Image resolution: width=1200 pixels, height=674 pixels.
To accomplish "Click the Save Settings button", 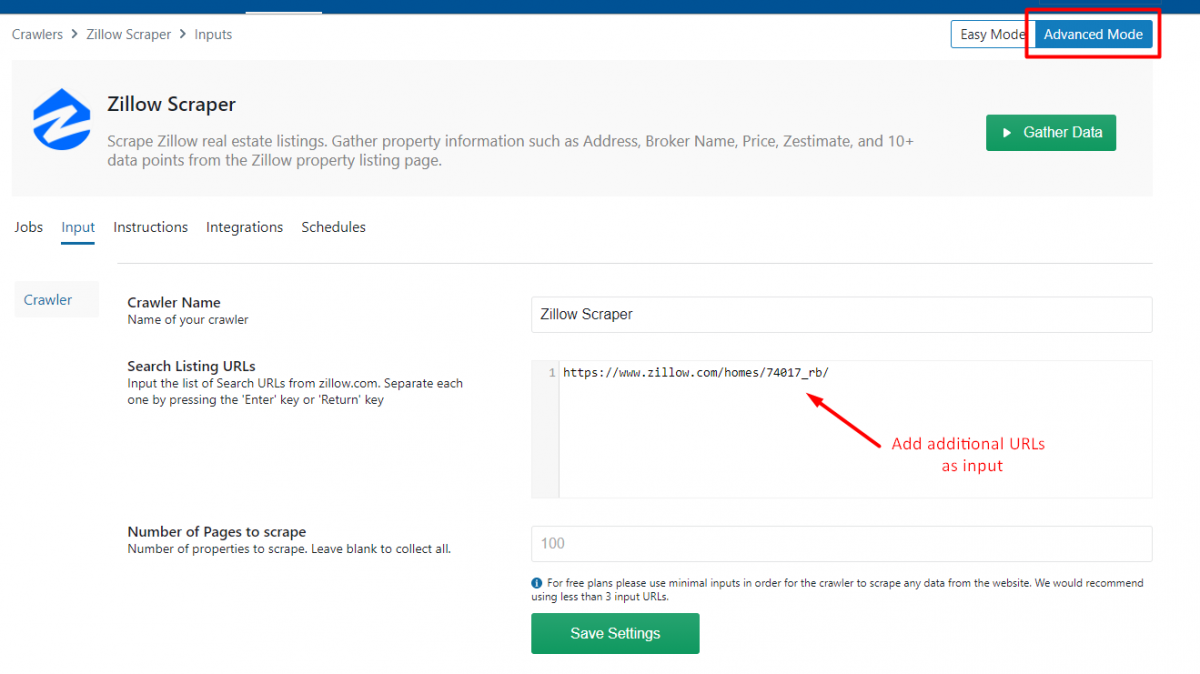I will coord(614,633).
